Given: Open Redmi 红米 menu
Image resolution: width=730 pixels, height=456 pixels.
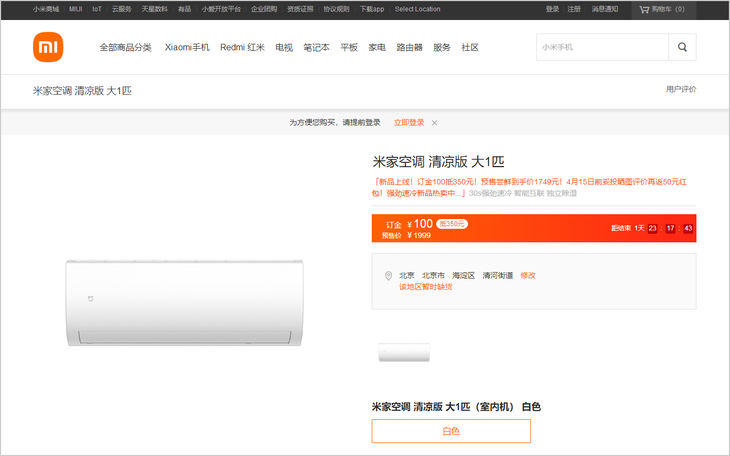Looking at the screenshot, I should [x=243, y=48].
